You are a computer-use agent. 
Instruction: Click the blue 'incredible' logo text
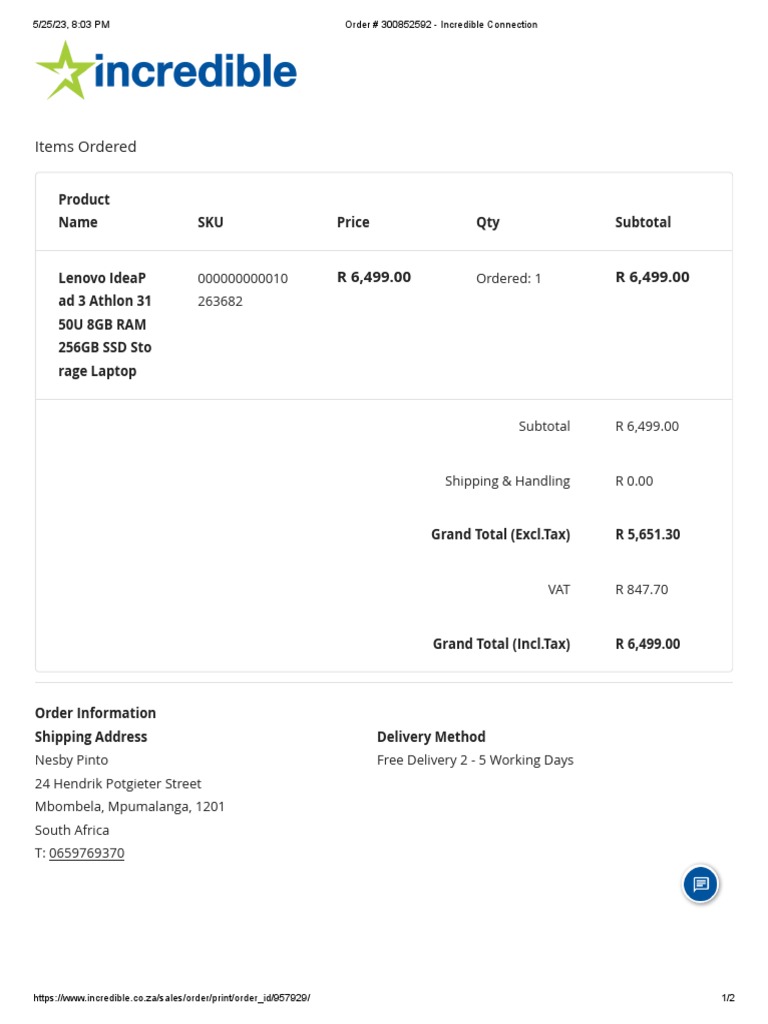coord(195,72)
